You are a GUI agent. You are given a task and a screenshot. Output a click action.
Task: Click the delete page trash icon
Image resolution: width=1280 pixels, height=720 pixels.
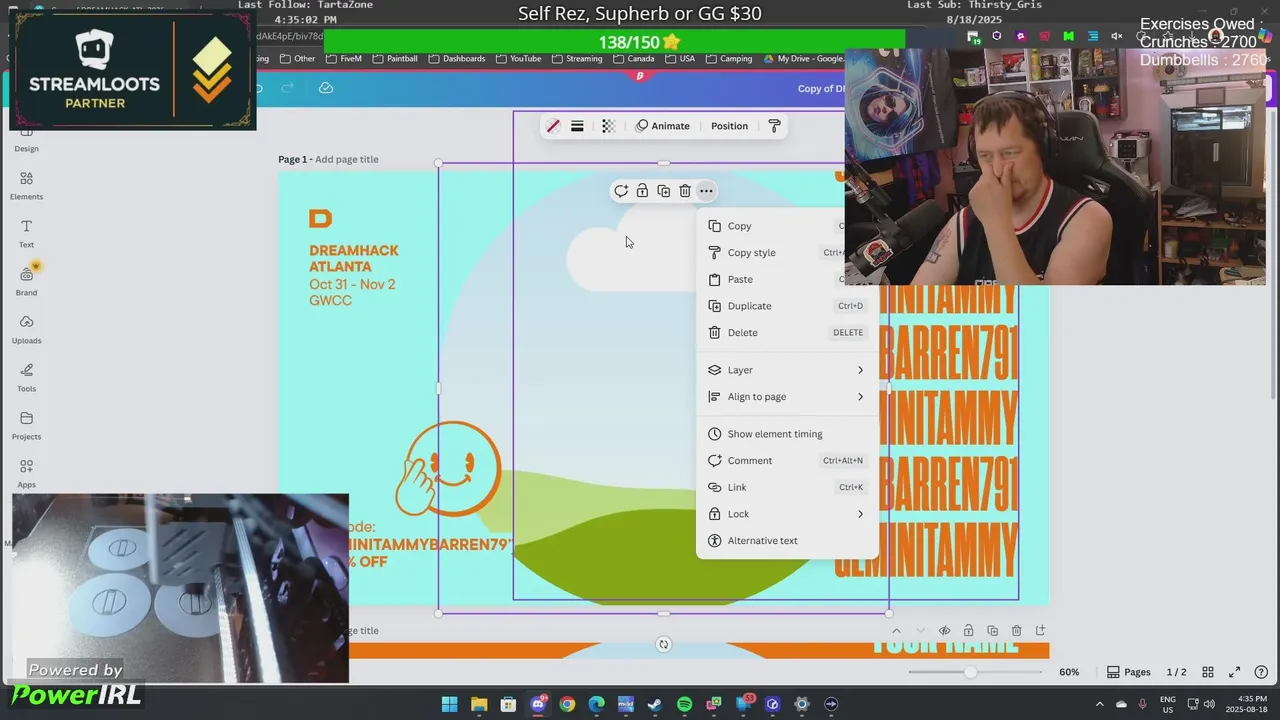coord(1016,631)
